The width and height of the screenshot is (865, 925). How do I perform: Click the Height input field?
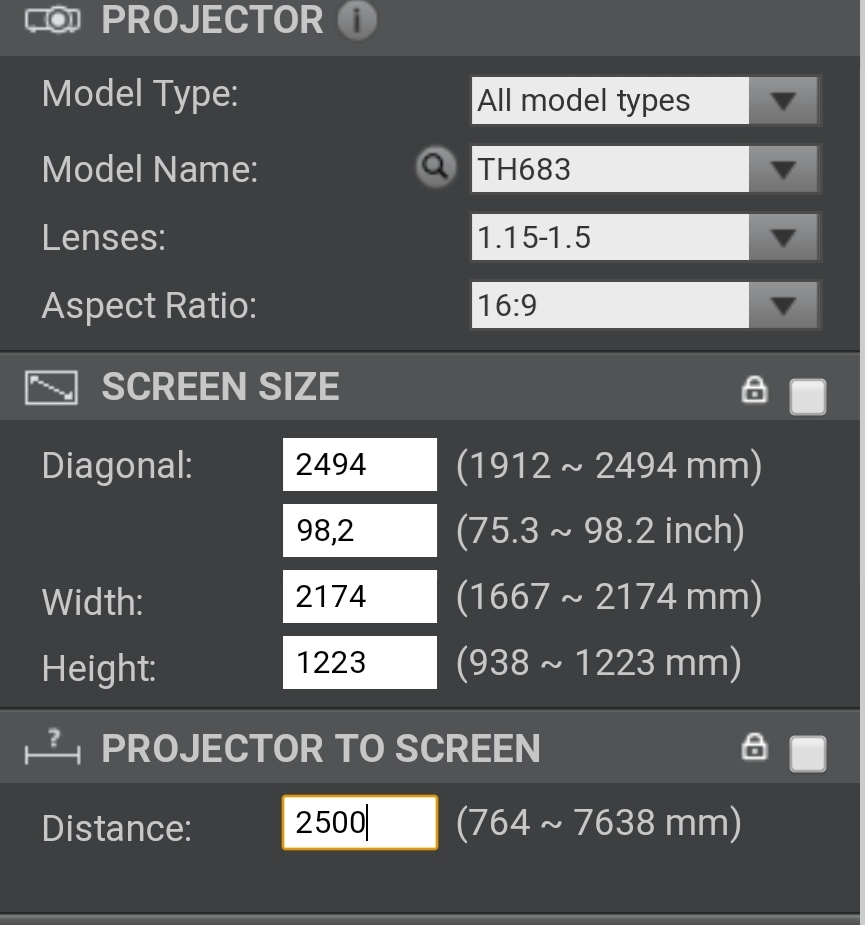[x=360, y=662]
